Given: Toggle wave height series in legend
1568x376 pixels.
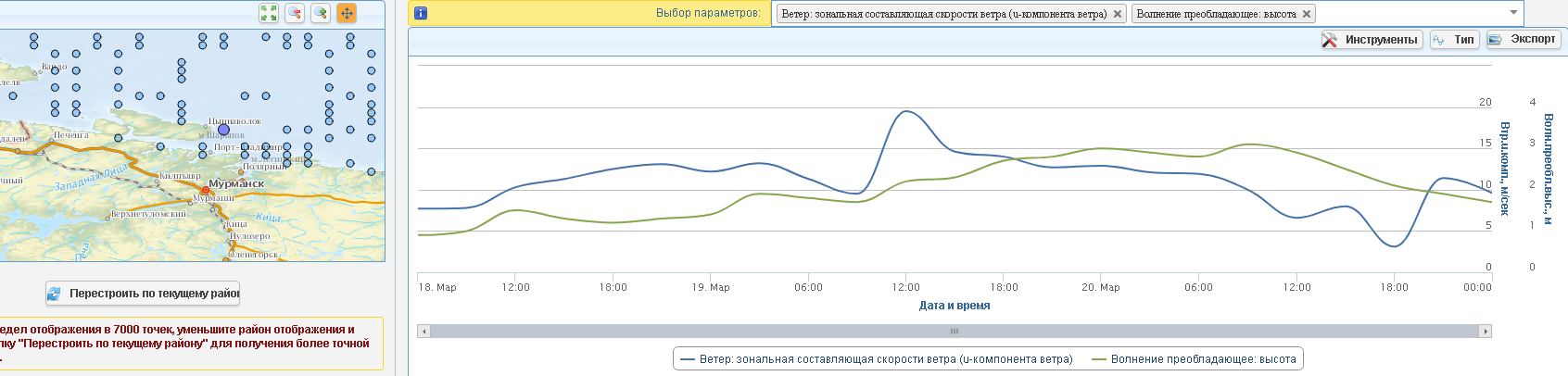Looking at the screenshot, I should [1194, 359].
